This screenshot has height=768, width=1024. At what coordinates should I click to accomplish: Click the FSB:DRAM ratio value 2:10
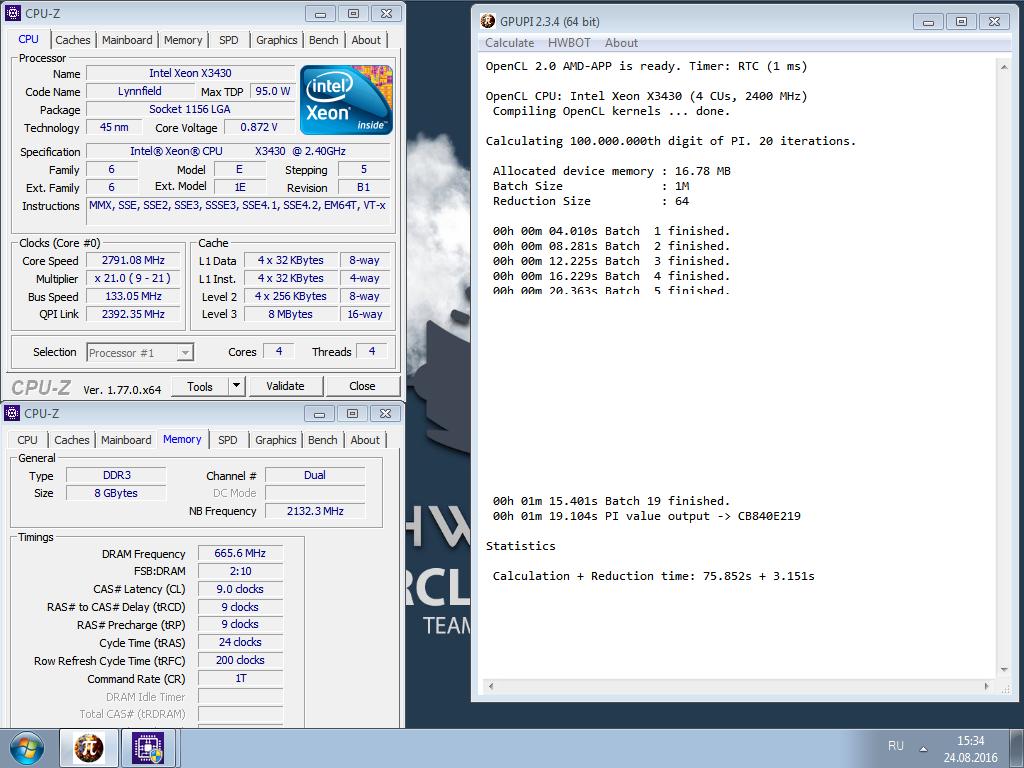240,571
